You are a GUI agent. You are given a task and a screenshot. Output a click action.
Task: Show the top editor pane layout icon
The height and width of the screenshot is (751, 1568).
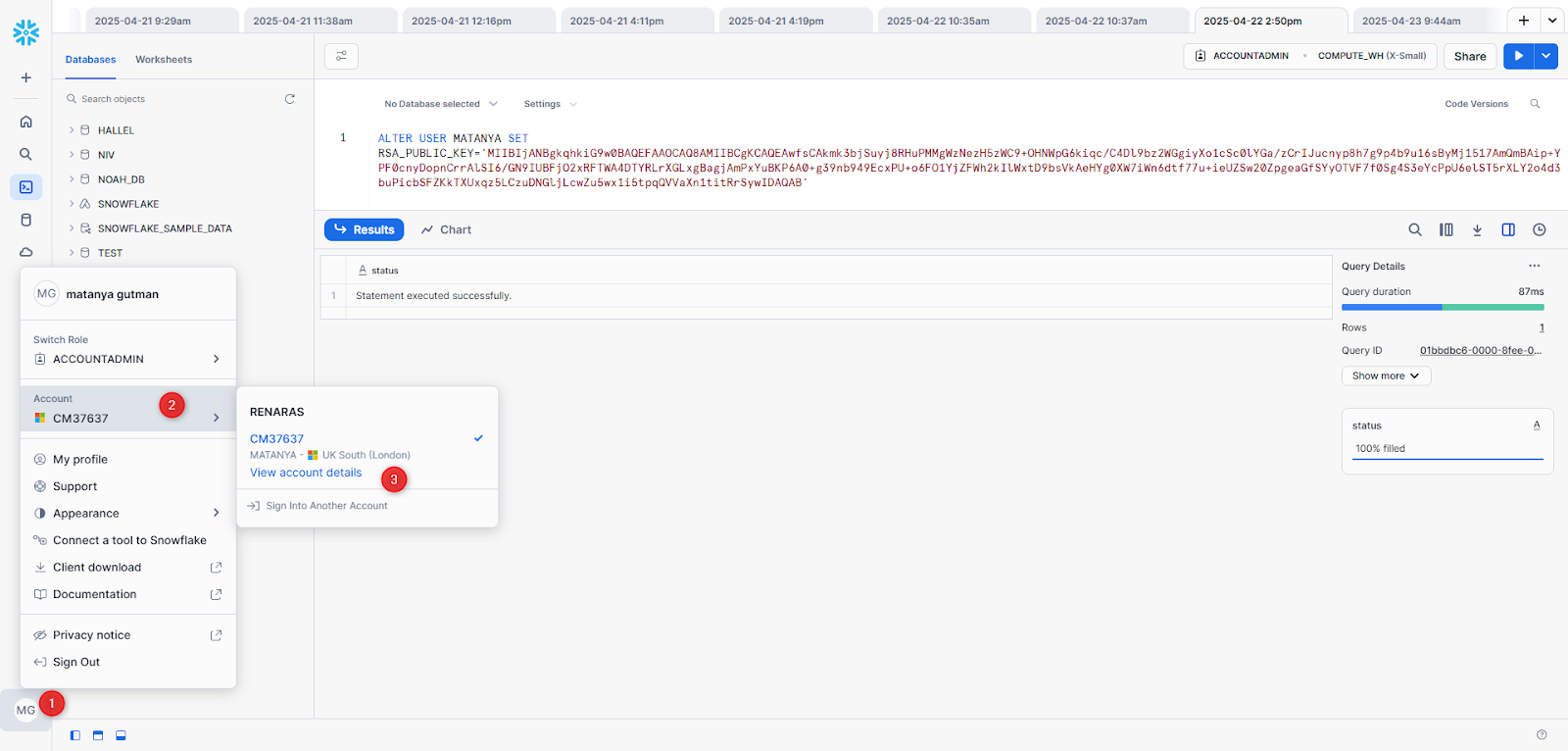tap(98, 735)
